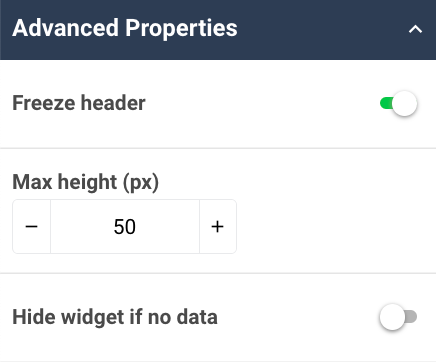Viewport: 436px width, 362px height.
Task: Click the Freeze header label text
Action: point(79,103)
